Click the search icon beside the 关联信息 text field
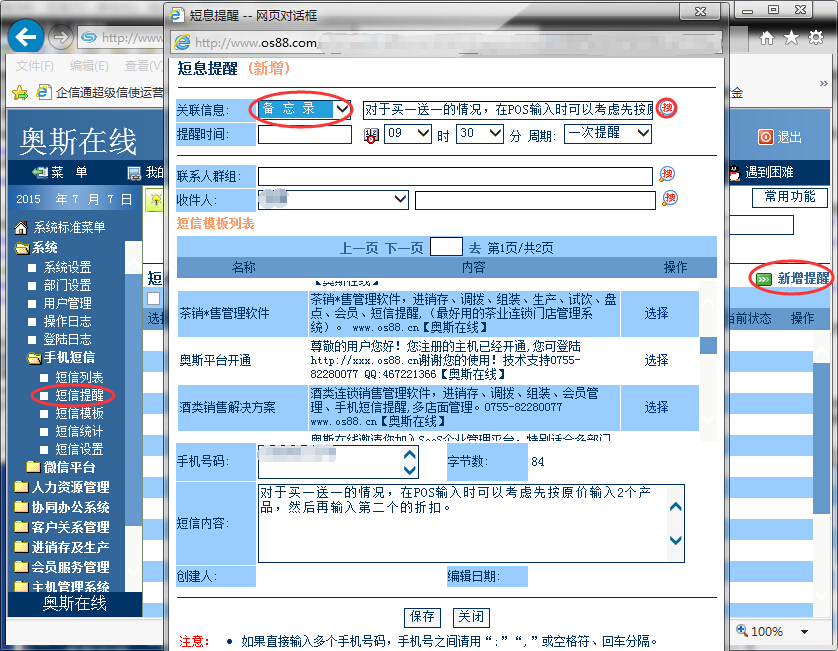 pyautogui.click(x=666, y=108)
